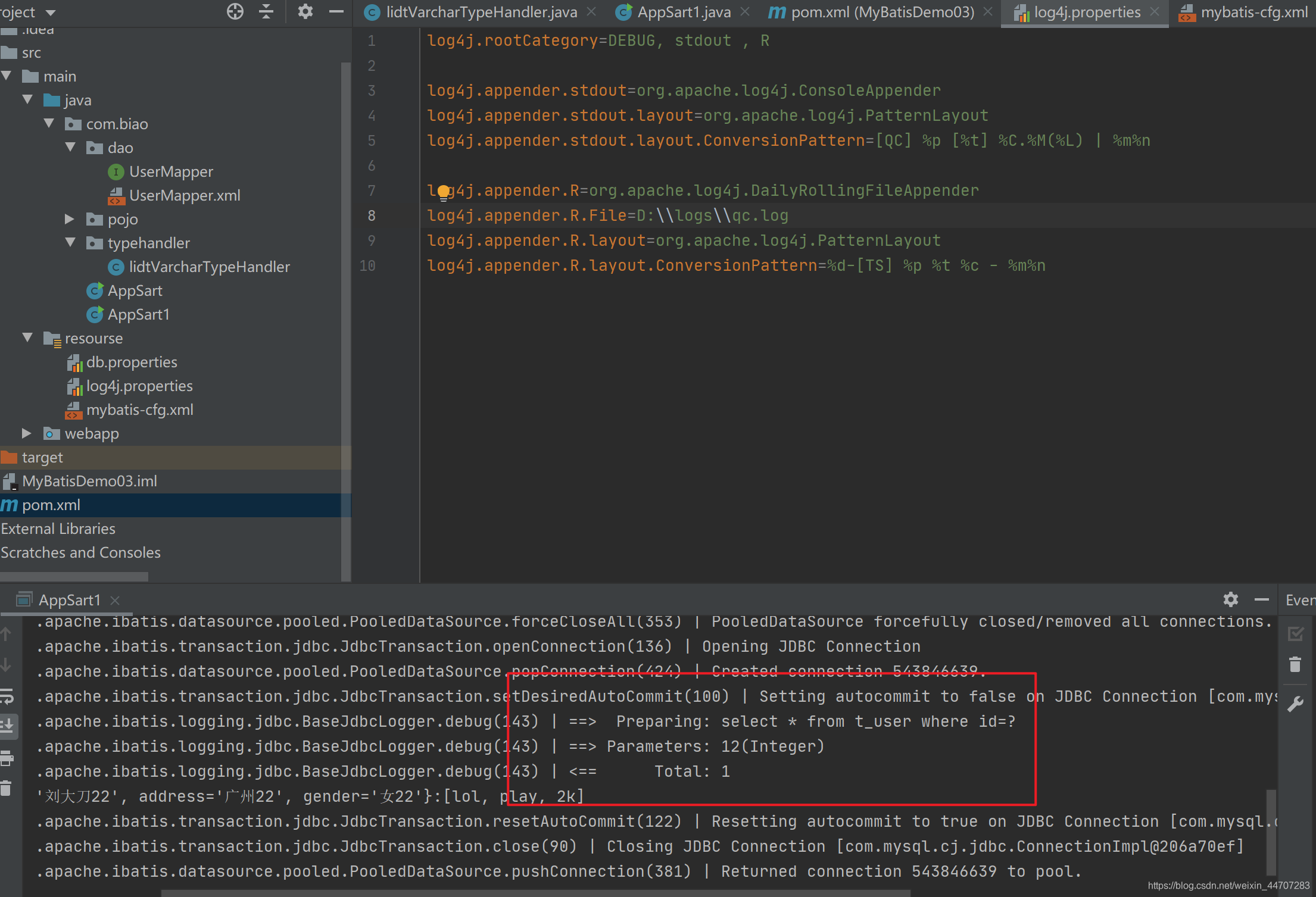Click the yellow intention lightbulb on line 7
This screenshot has height=897, width=1316.
tap(444, 192)
